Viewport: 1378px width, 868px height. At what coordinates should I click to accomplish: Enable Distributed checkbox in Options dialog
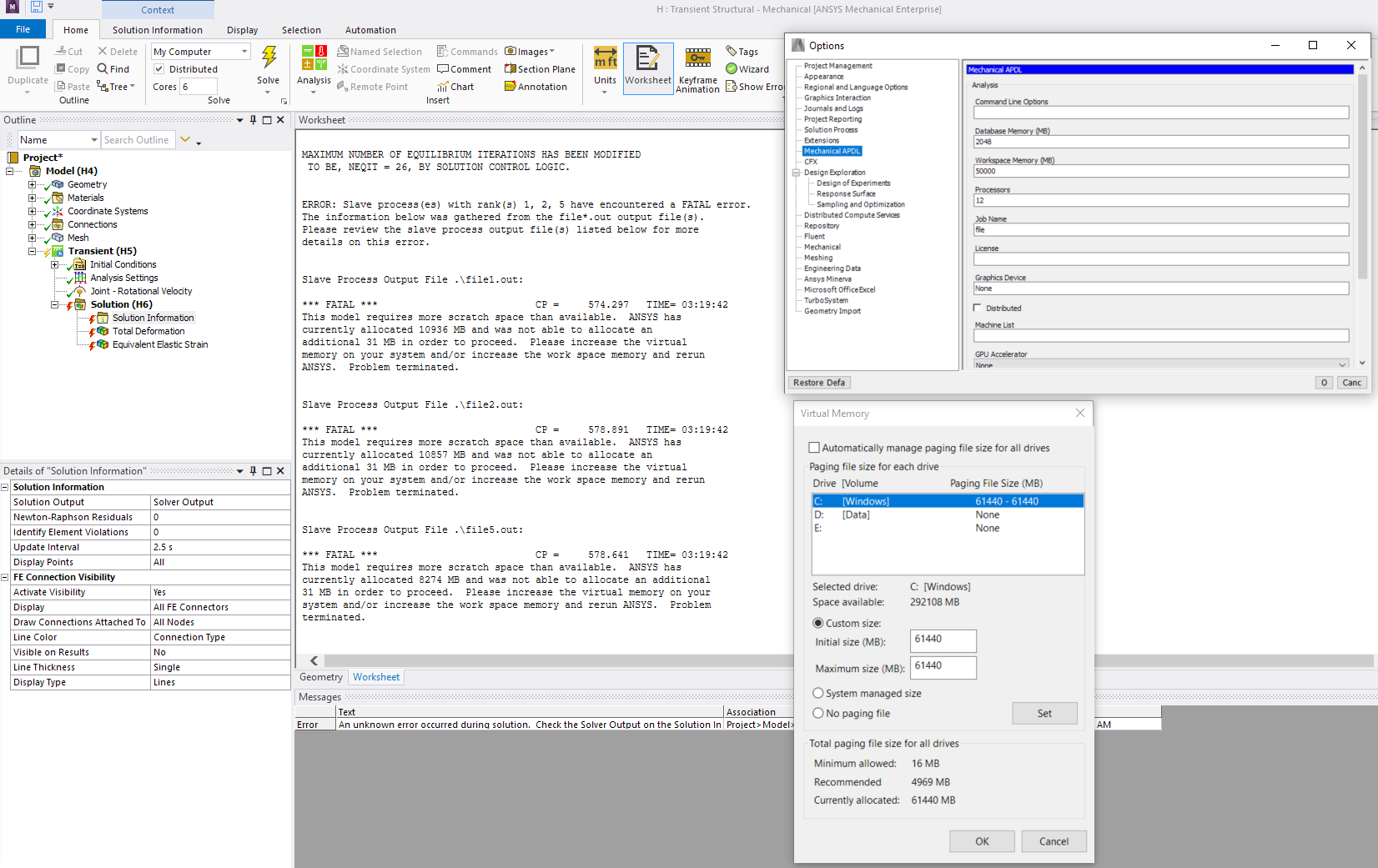[978, 308]
